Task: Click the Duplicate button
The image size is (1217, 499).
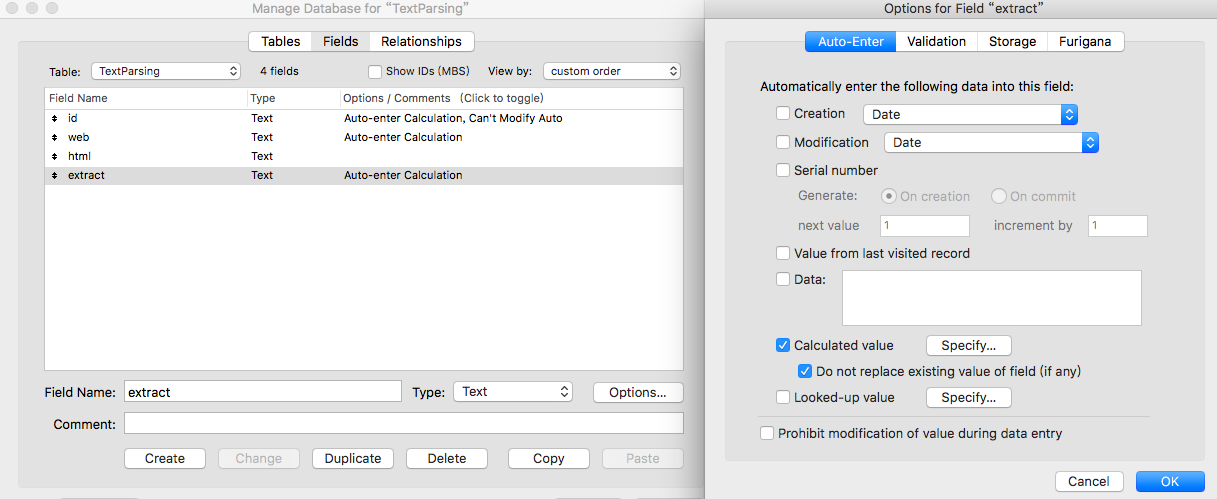Action: 353,458
